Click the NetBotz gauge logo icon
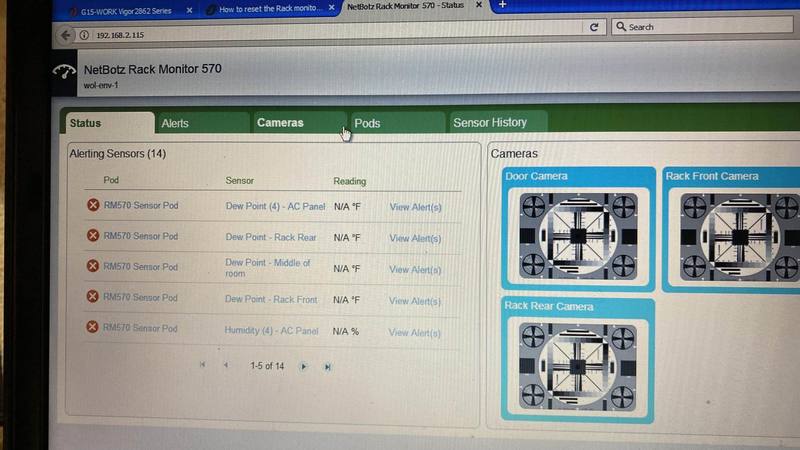The image size is (800, 450). coord(64,71)
